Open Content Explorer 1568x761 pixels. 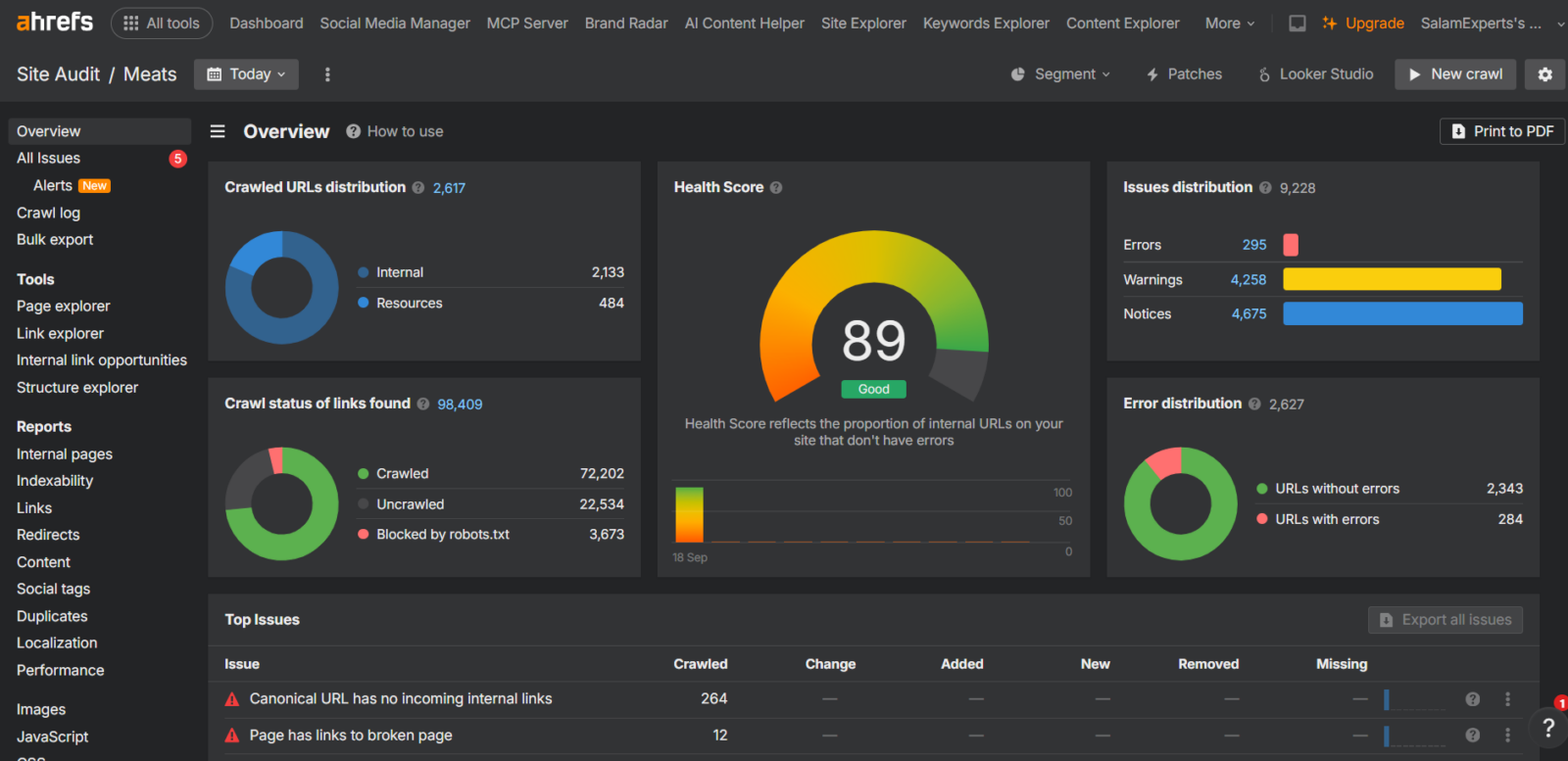[1123, 24]
